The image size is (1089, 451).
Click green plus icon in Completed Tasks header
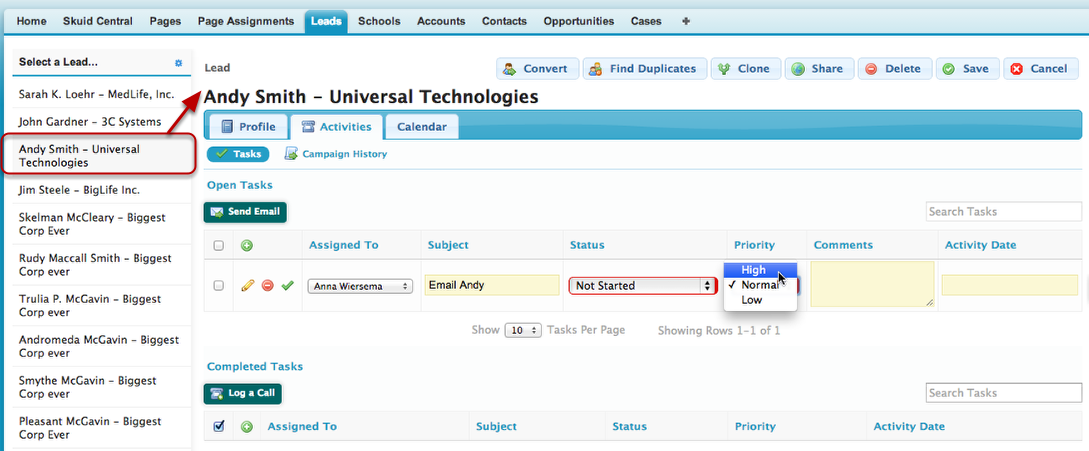point(247,427)
